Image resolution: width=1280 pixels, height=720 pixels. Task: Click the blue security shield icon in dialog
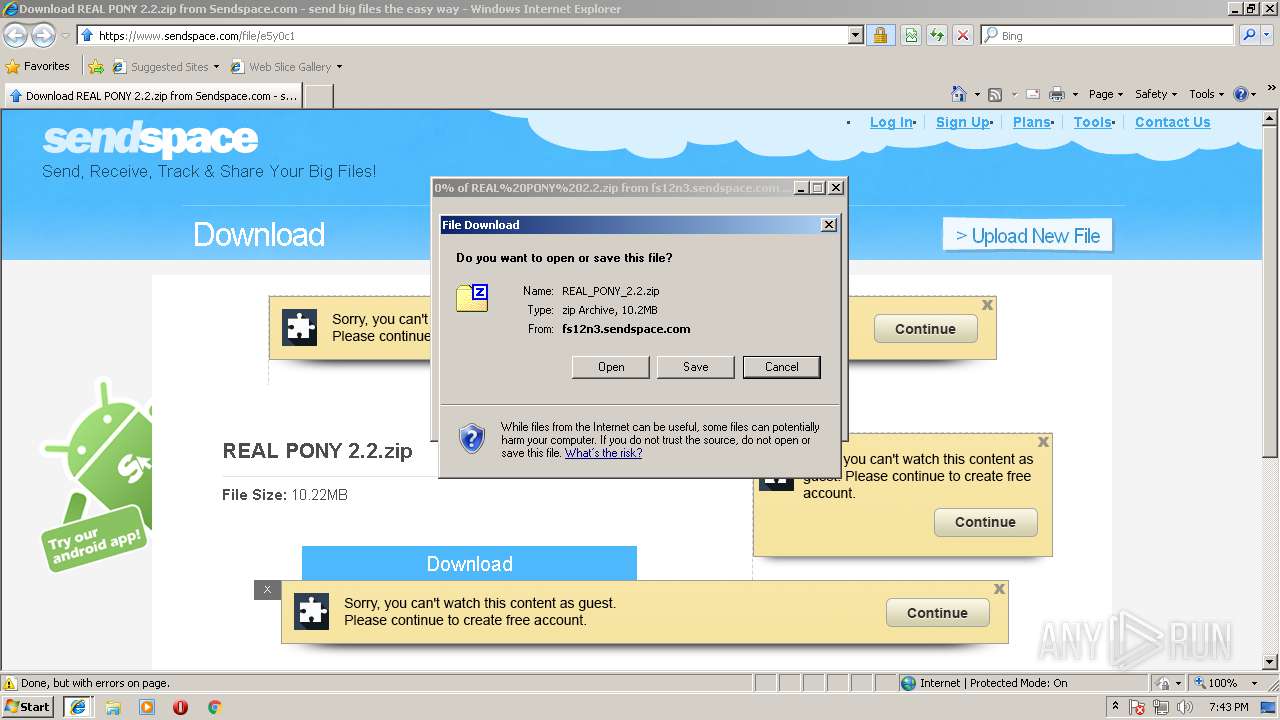[x=472, y=438]
